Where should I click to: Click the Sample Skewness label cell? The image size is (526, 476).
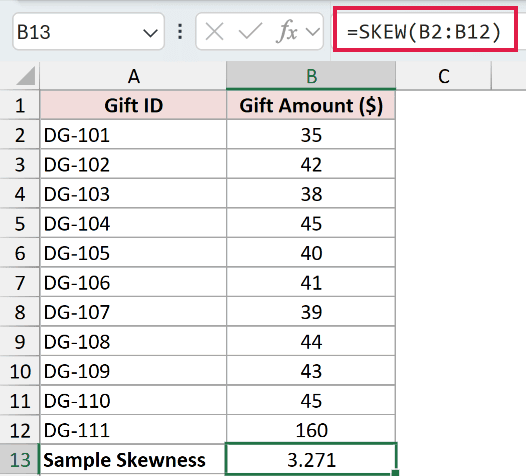point(133,459)
